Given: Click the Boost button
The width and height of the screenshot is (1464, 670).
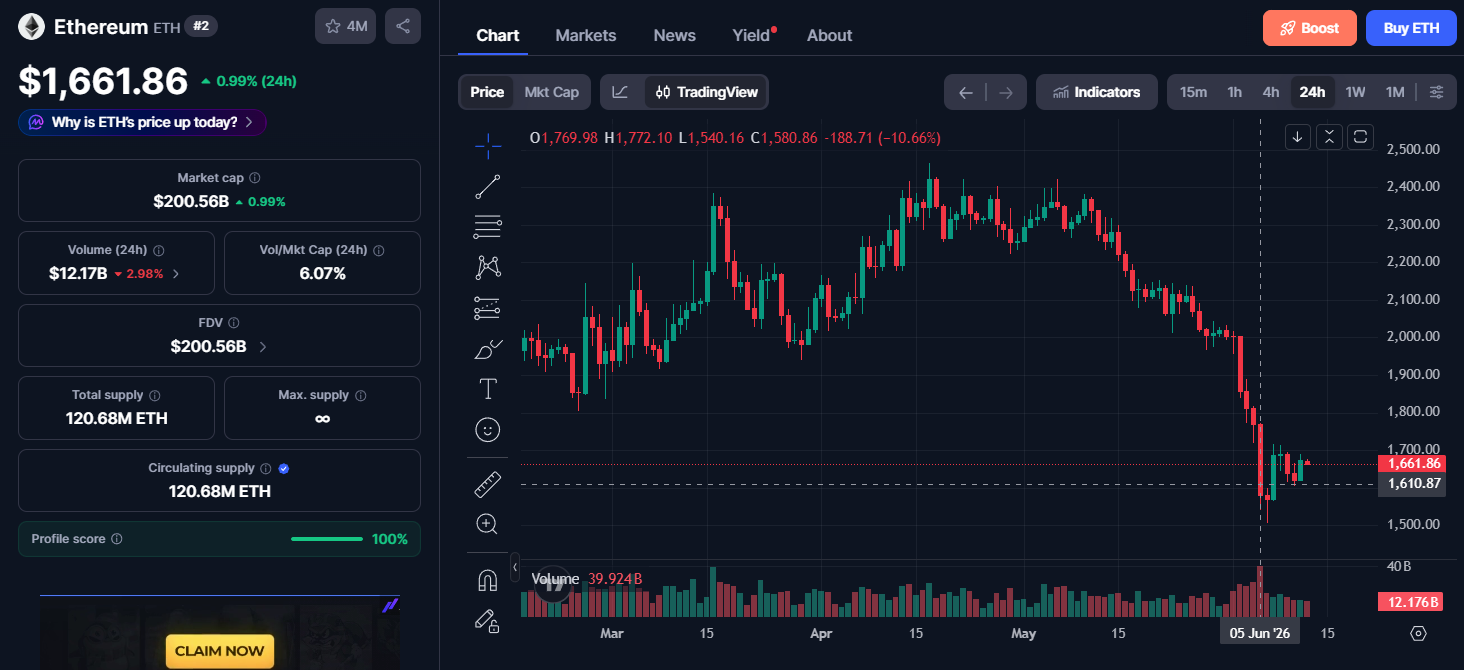Looking at the screenshot, I should pos(1310,28).
